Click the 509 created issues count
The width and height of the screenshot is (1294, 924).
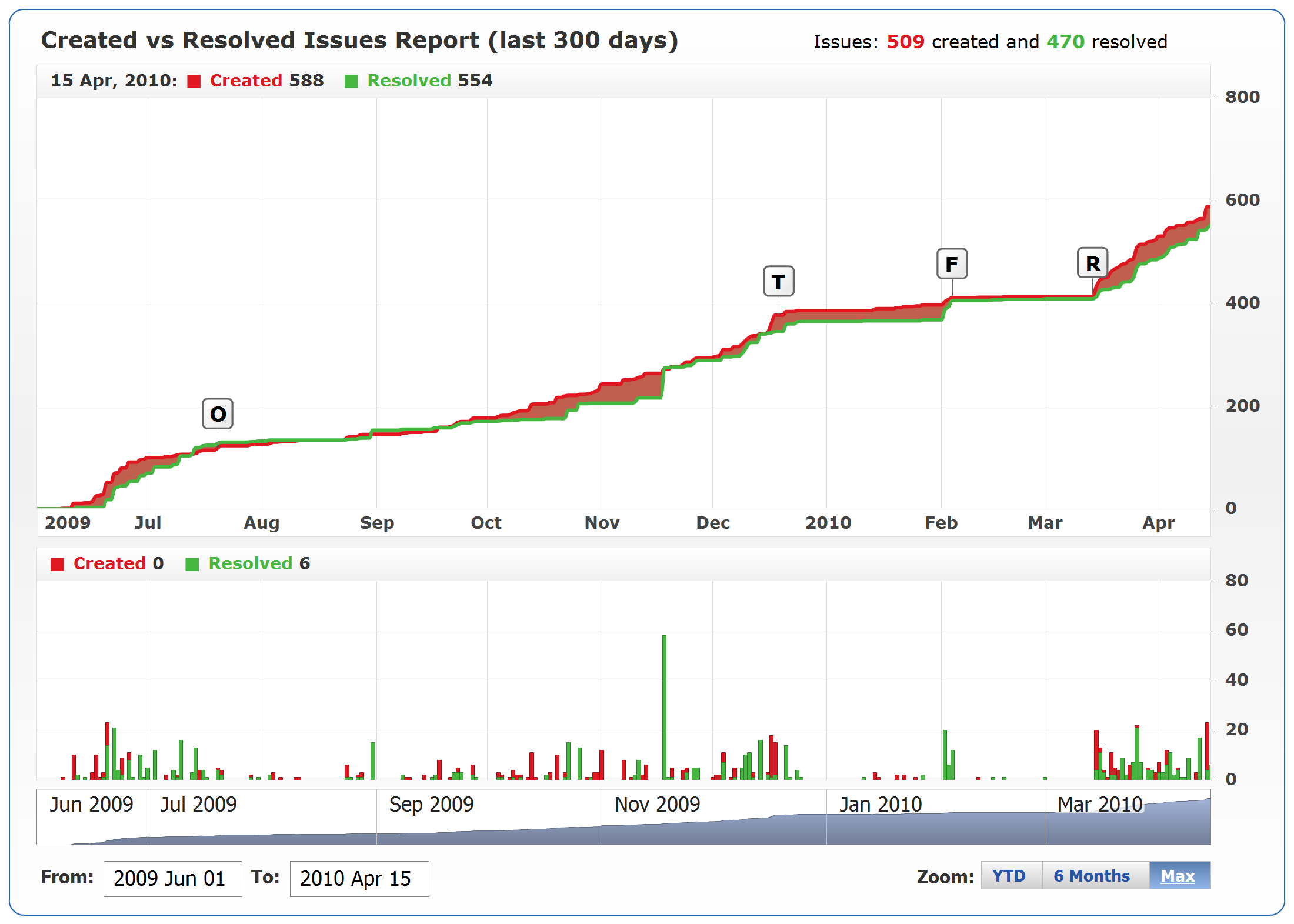pyautogui.click(x=905, y=42)
